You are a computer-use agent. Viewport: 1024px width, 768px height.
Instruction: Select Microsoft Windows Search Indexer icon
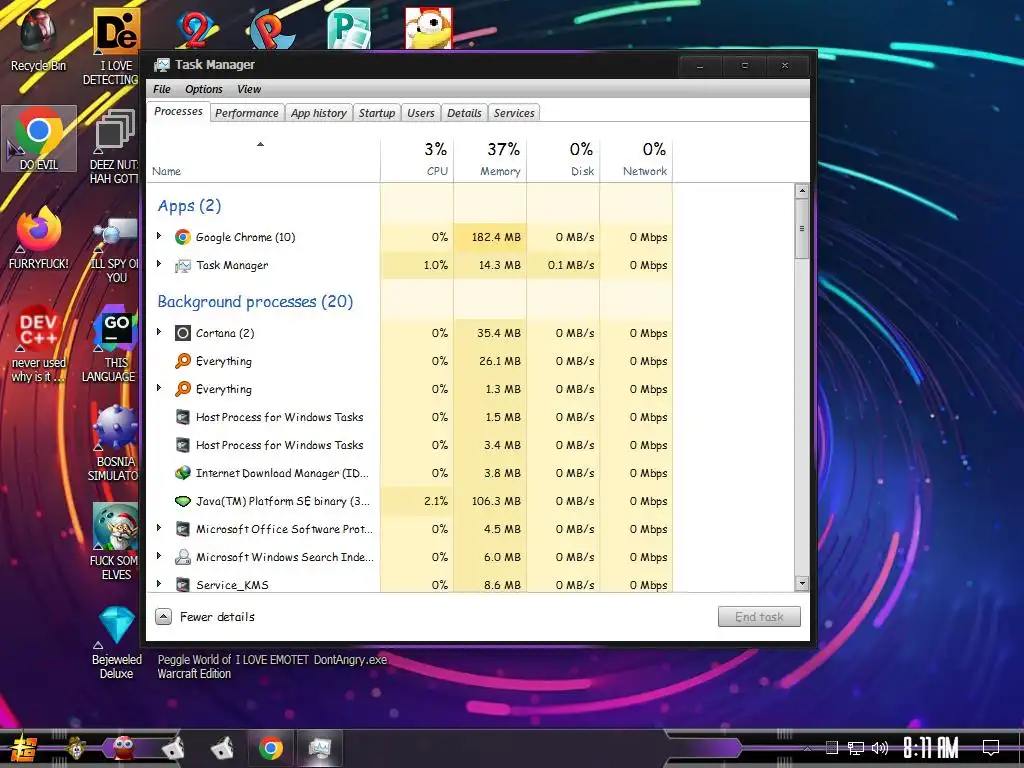point(183,557)
